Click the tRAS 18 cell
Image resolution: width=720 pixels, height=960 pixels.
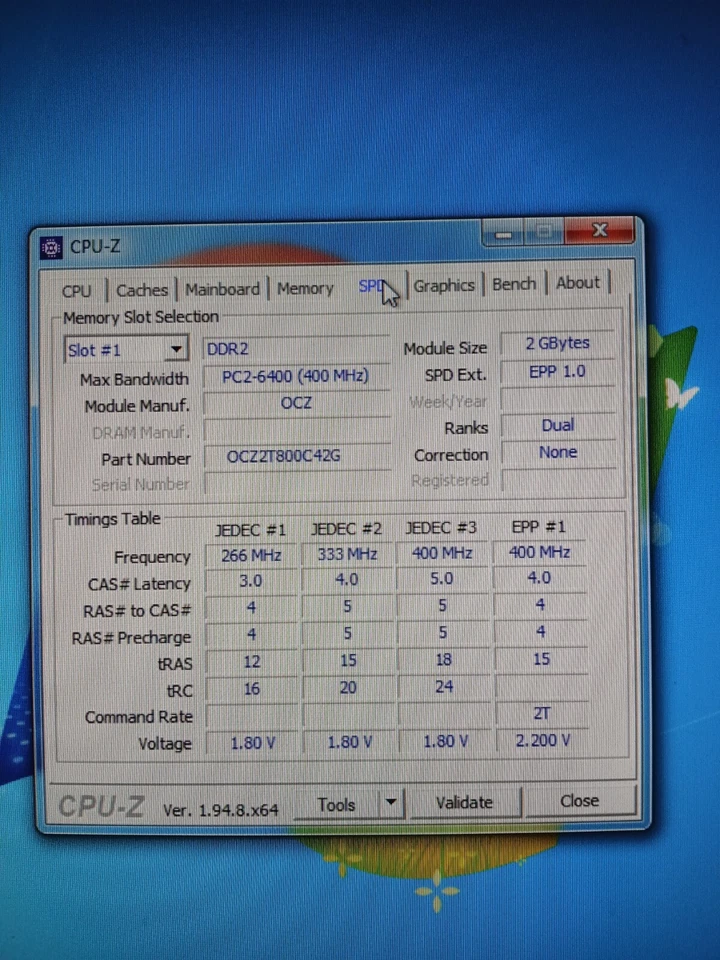443,659
